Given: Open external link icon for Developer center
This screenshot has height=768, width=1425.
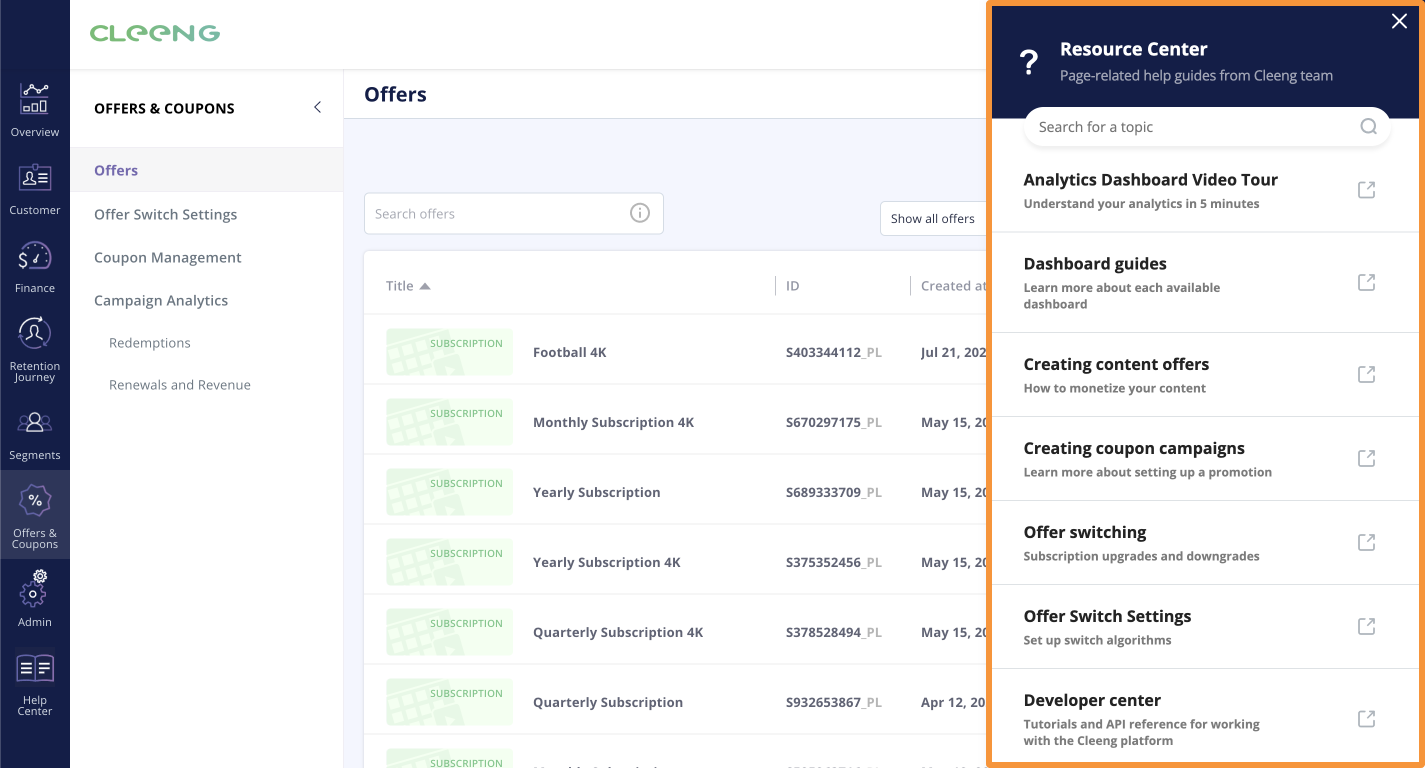Looking at the screenshot, I should click(1366, 718).
